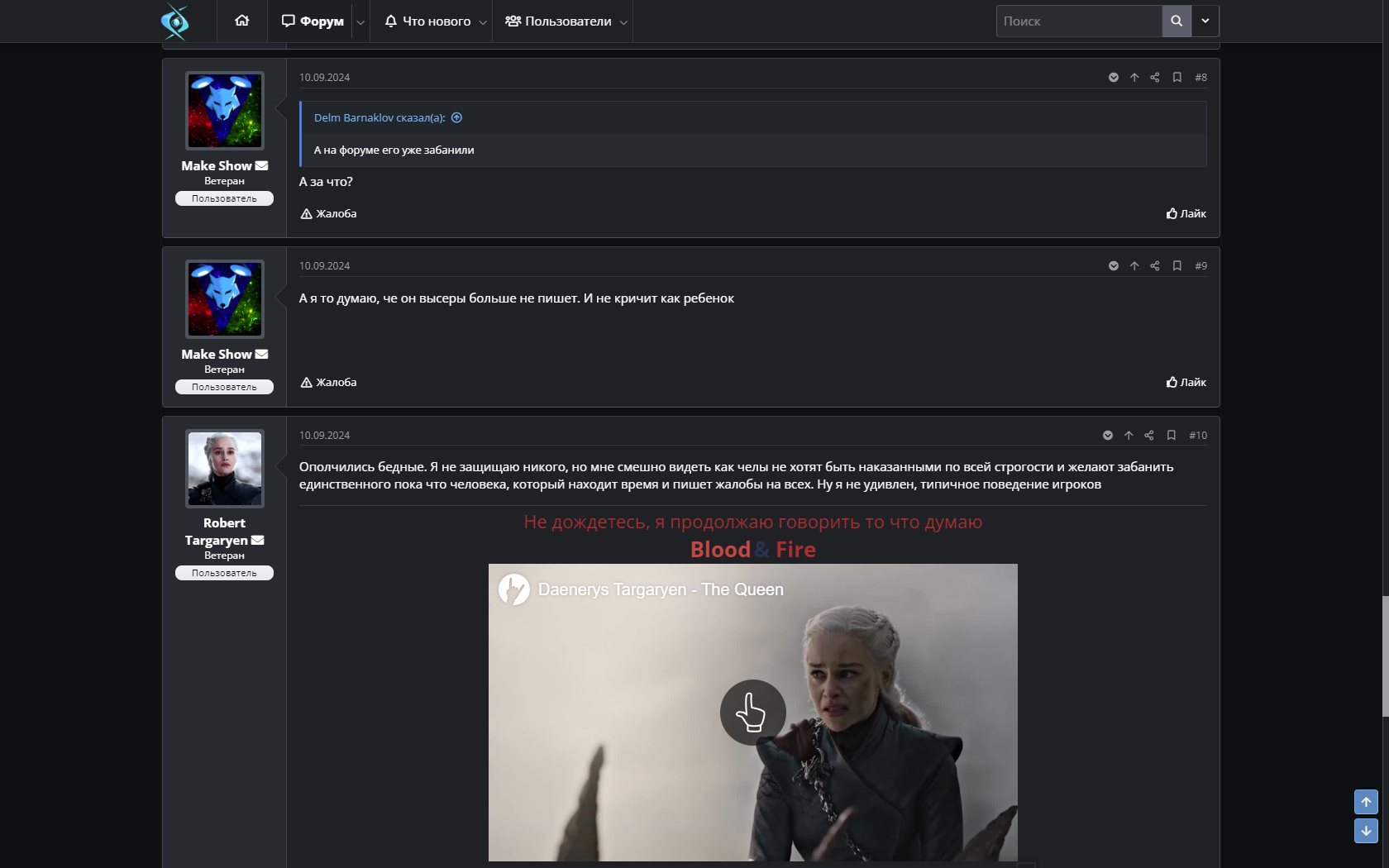
Task: Click the forum logo icon
Action: click(175, 21)
